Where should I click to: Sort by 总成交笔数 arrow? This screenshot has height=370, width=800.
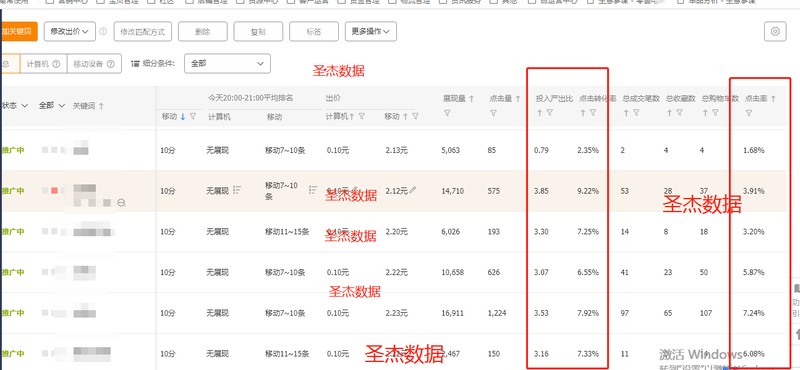(x=626, y=113)
